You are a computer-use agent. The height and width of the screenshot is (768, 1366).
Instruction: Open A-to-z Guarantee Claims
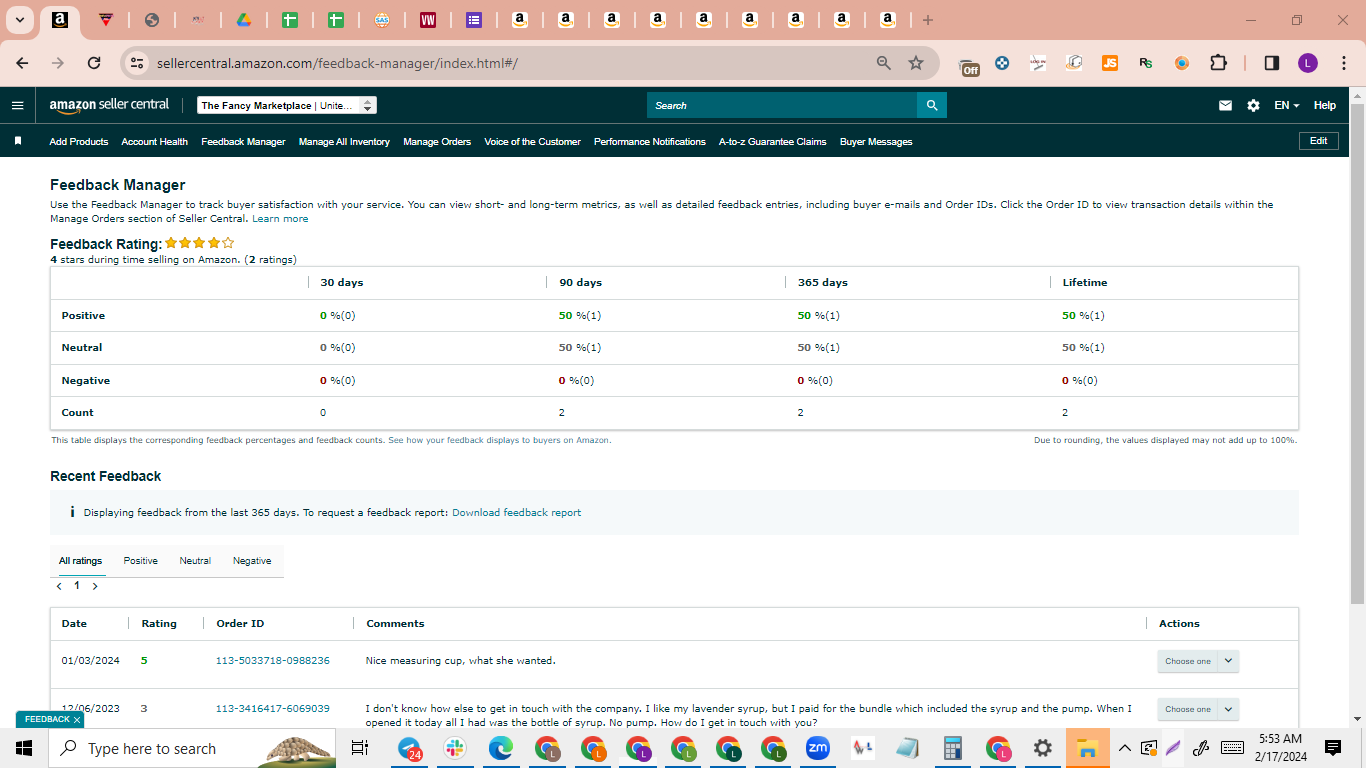pos(773,142)
